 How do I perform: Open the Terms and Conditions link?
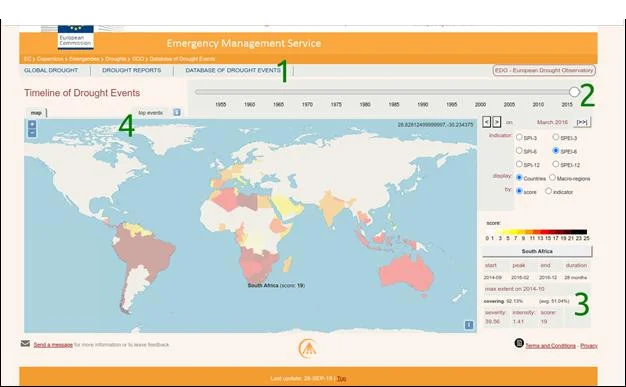click(x=551, y=346)
